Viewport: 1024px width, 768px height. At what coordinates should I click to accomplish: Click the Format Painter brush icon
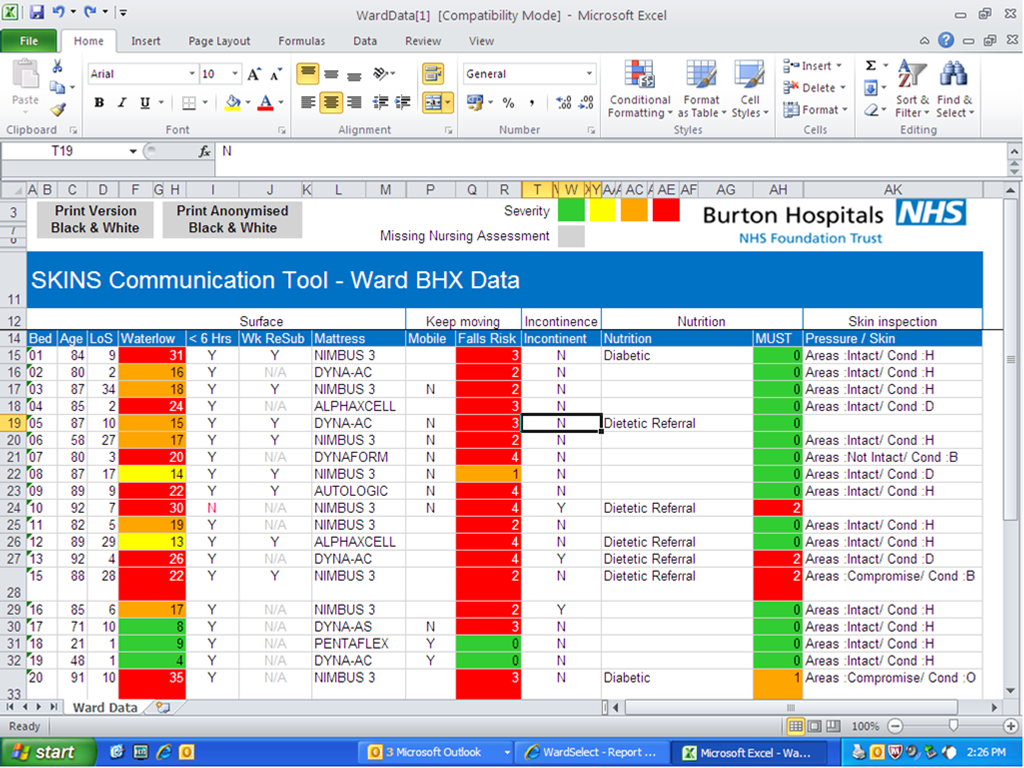[x=58, y=110]
